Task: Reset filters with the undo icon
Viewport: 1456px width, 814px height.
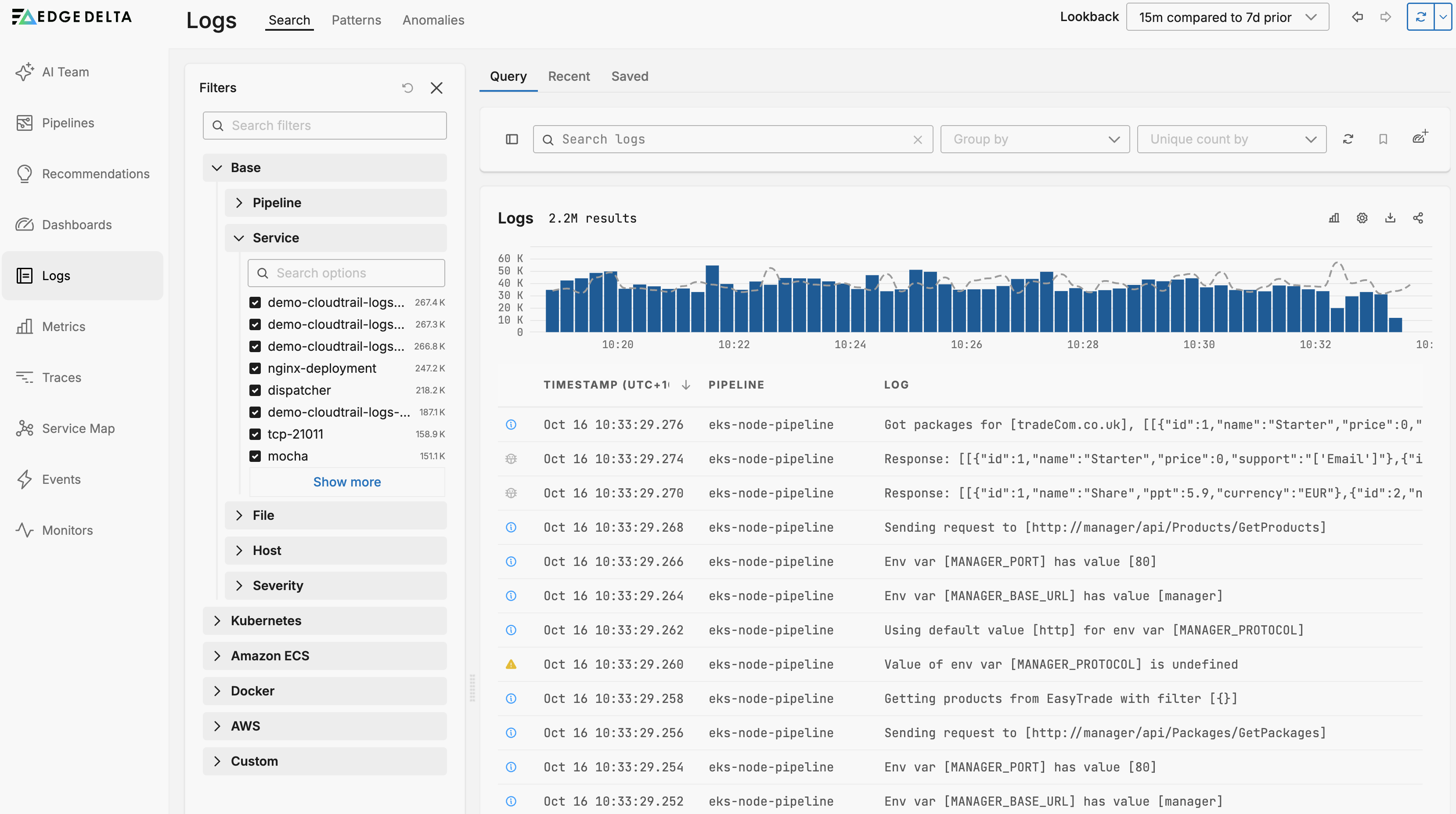Action: click(x=407, y=88)
